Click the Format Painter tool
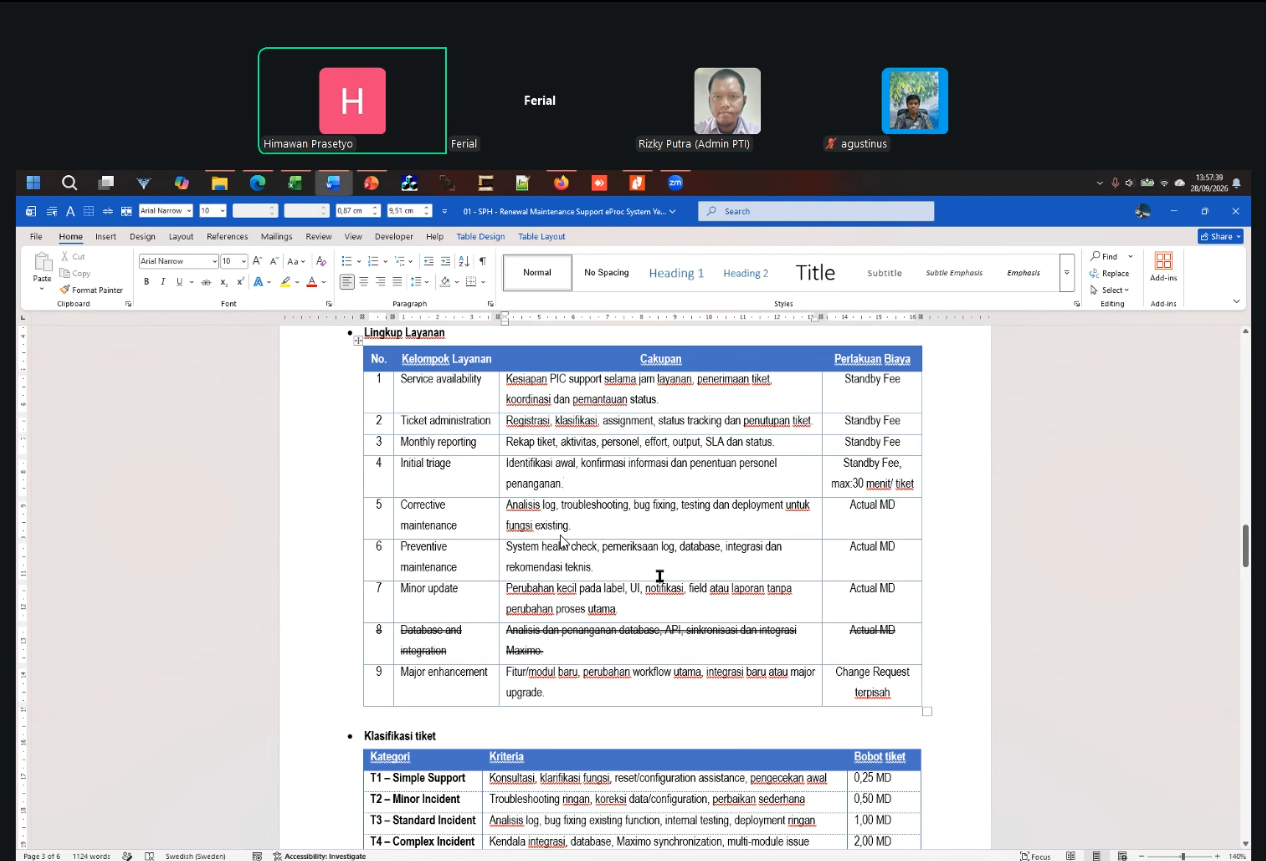Viewport: 1266px width, 861px height. pos(91,290)
